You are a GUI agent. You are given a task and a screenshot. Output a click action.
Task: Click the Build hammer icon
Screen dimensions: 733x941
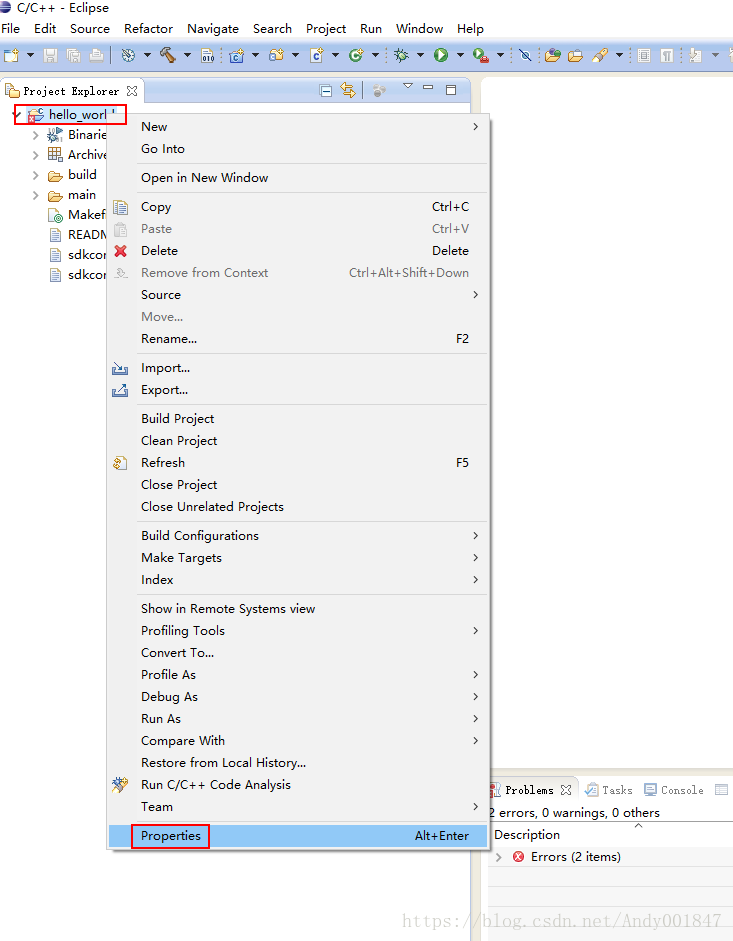pyautogui.click(x=167, y=56)
